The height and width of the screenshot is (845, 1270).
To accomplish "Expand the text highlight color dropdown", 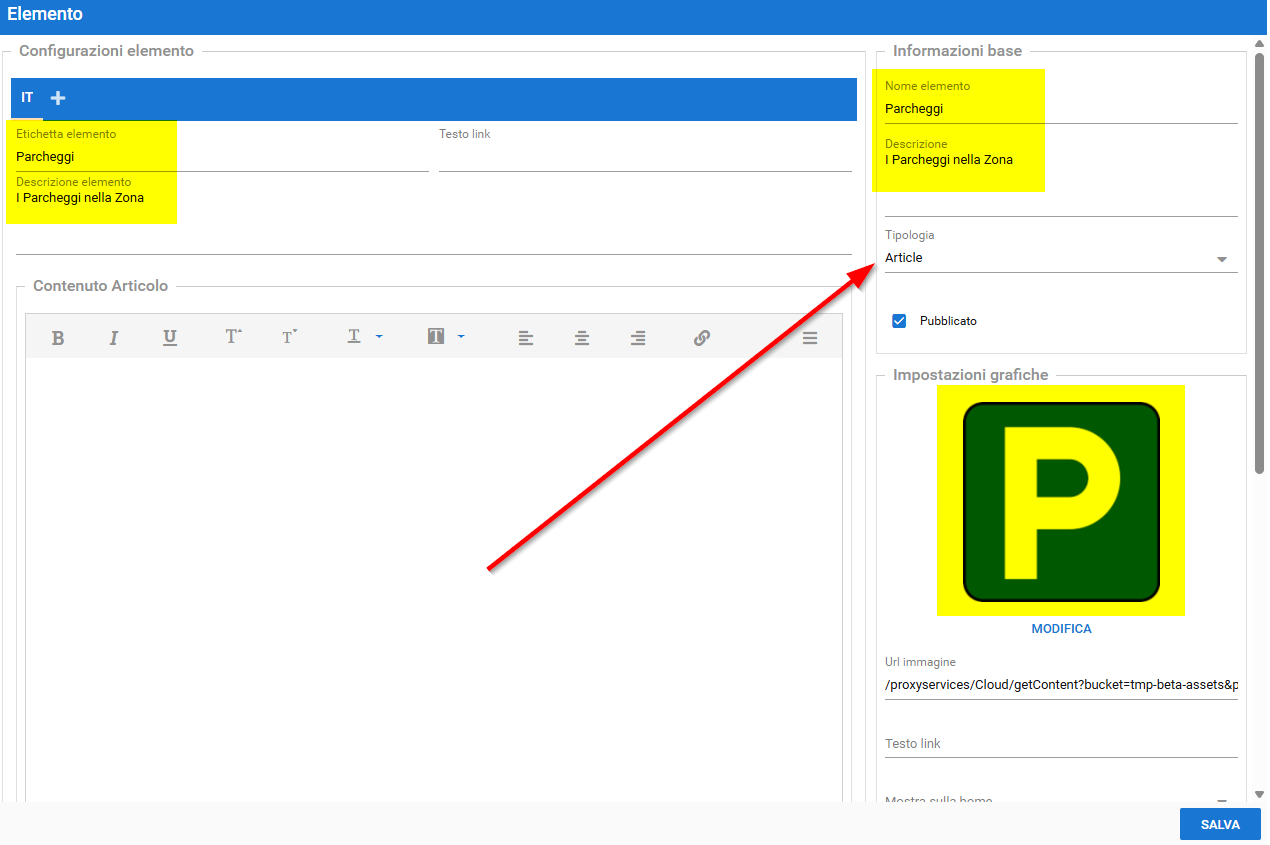I will [461, 337].
